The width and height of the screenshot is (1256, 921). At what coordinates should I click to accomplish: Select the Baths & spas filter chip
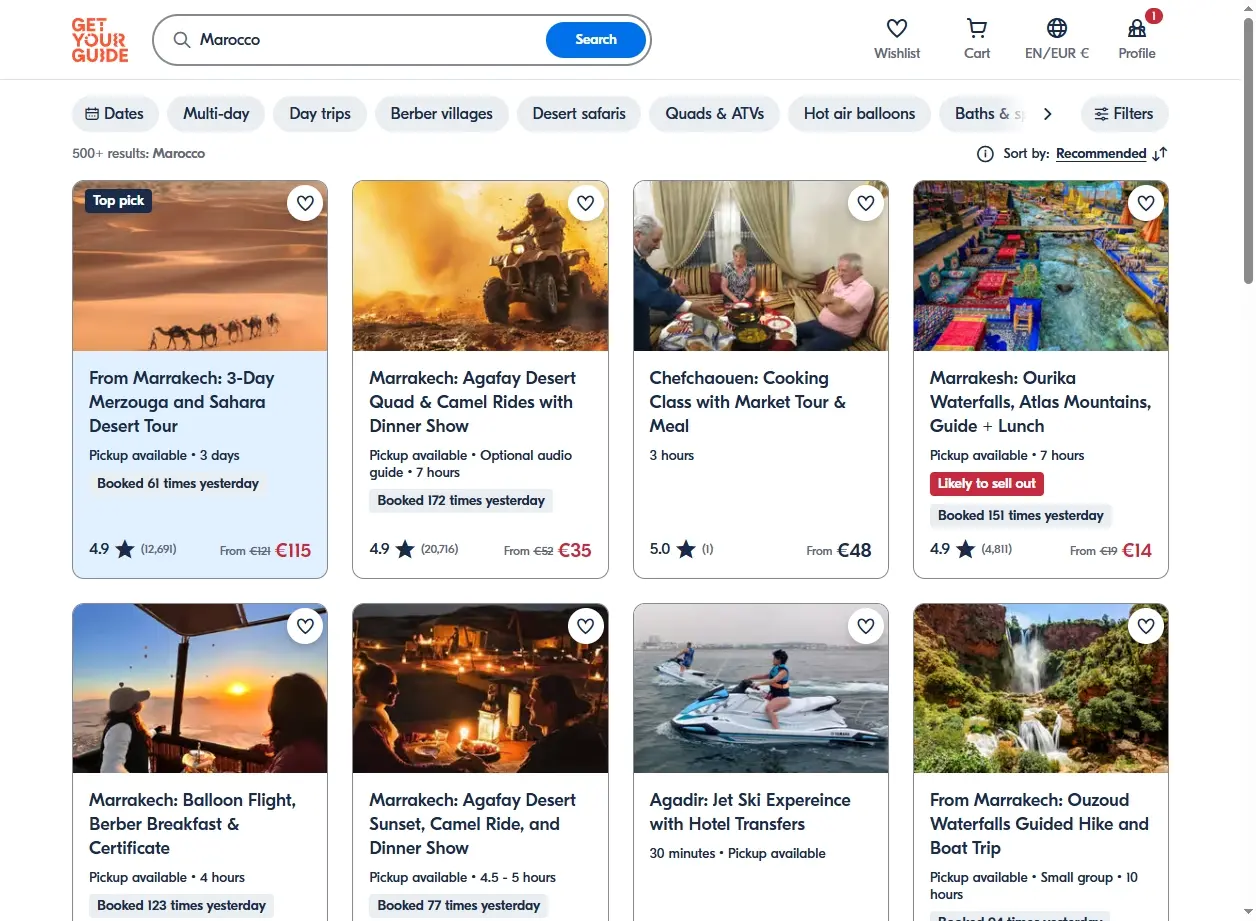click(985, 114)
